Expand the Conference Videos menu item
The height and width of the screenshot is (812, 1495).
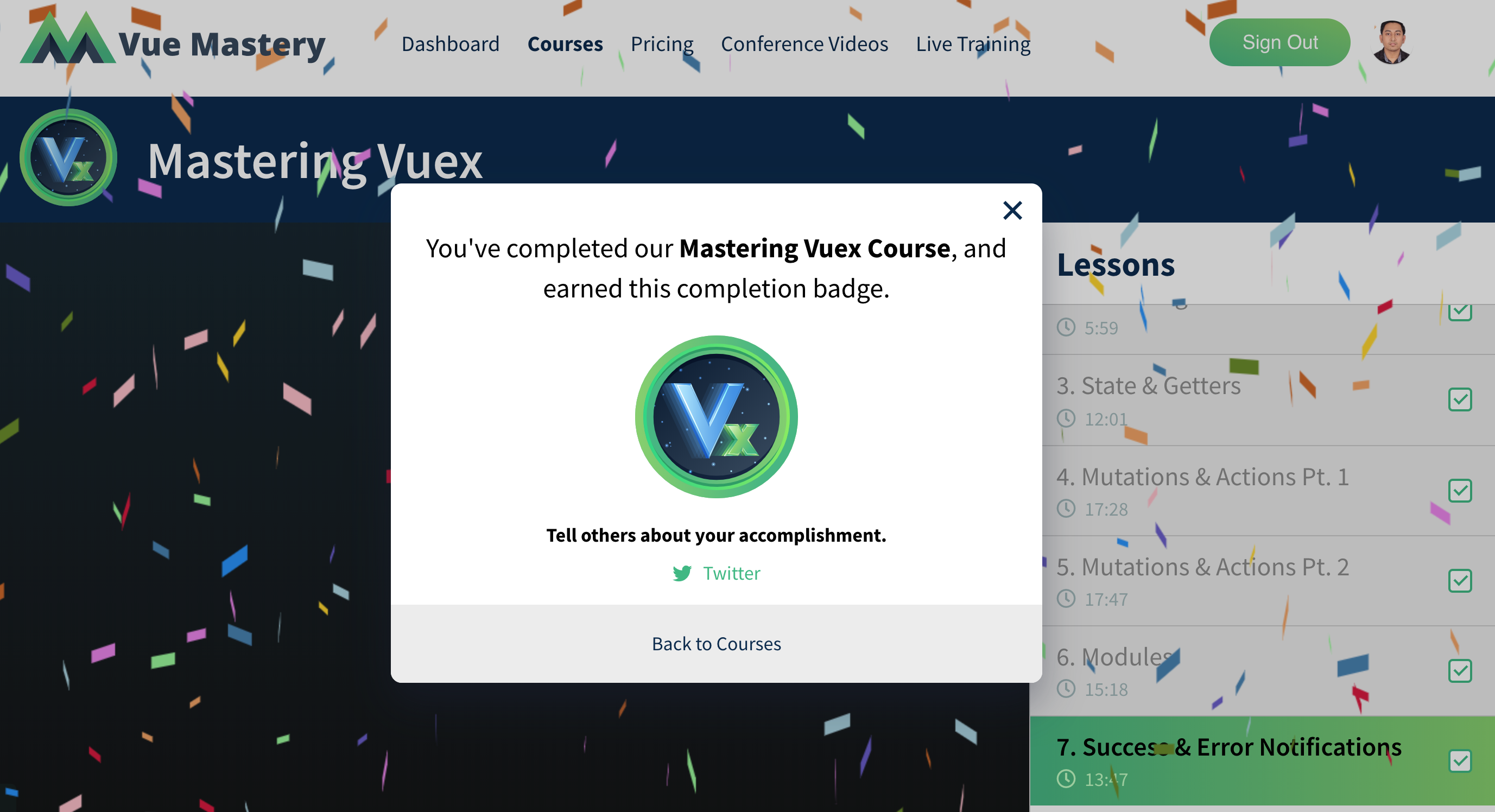805,43
